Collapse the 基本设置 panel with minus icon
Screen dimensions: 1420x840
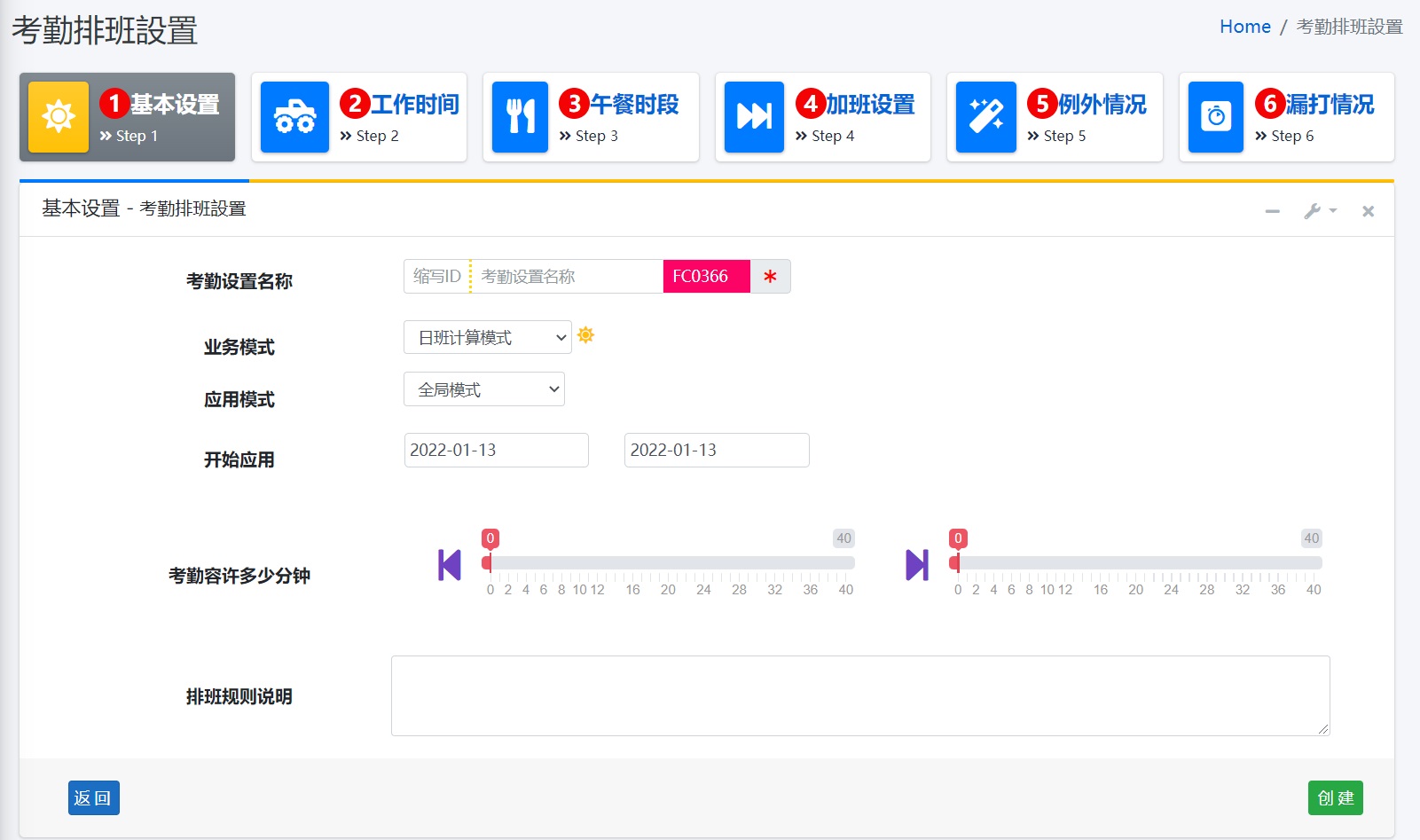1272,211
